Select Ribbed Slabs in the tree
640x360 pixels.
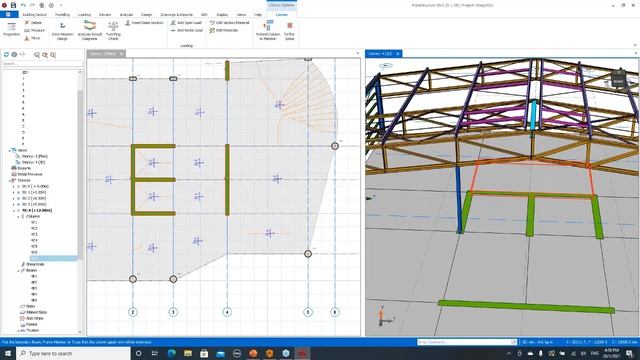pyautogui.click(x=36, y=312)
